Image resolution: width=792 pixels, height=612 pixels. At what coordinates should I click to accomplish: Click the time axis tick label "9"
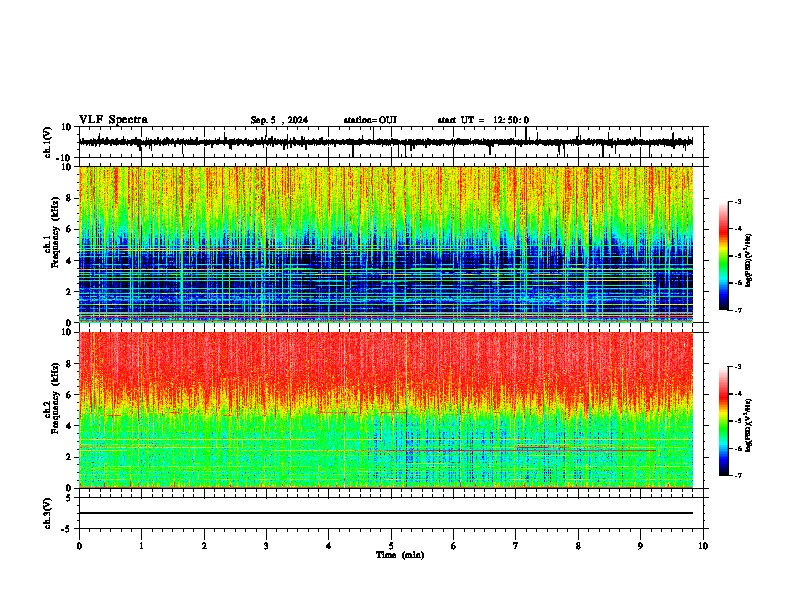(640, 546)
